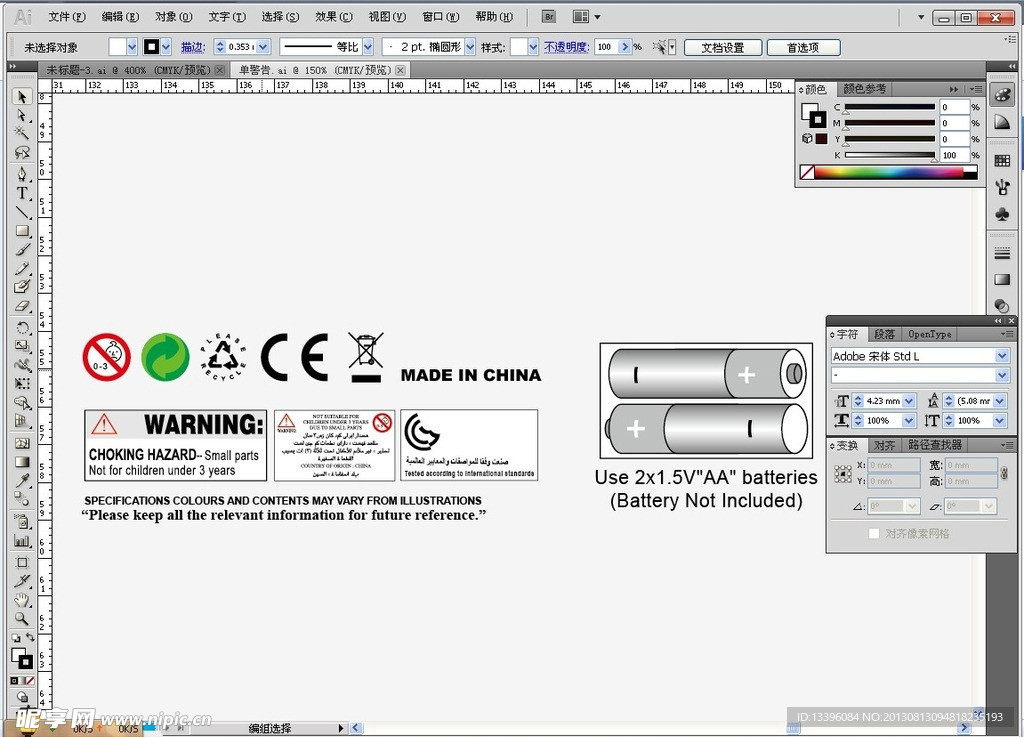Activate the Eyedropper tool
The image size is (1024, 737).
(22, 482)
